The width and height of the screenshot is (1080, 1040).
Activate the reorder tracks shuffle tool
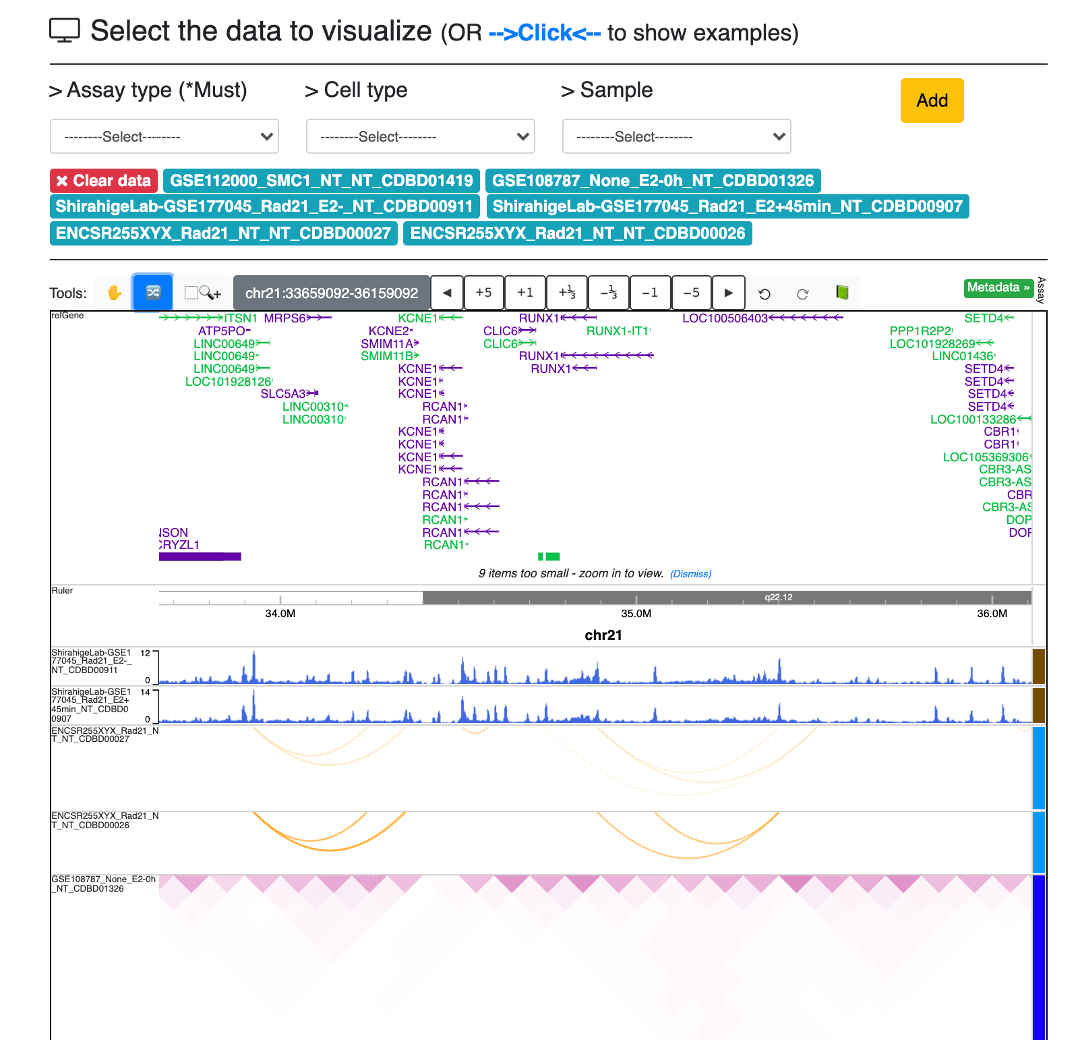153,293
